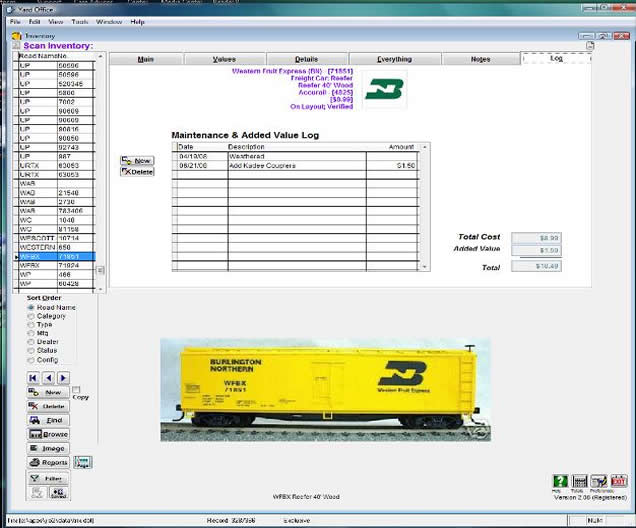Screen dimensions: 636x528
Task: Click the Road Name column header
Action: (x=37, y=56)
